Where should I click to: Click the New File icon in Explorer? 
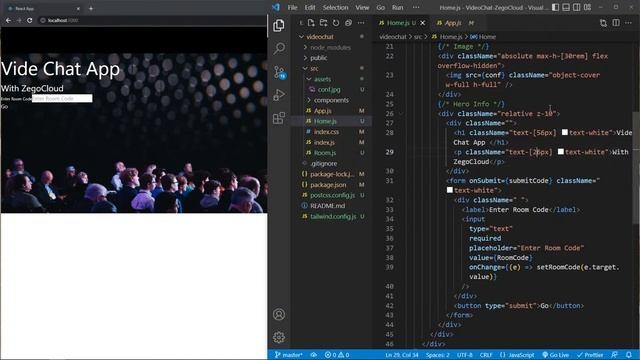click(x=311, y=23)
